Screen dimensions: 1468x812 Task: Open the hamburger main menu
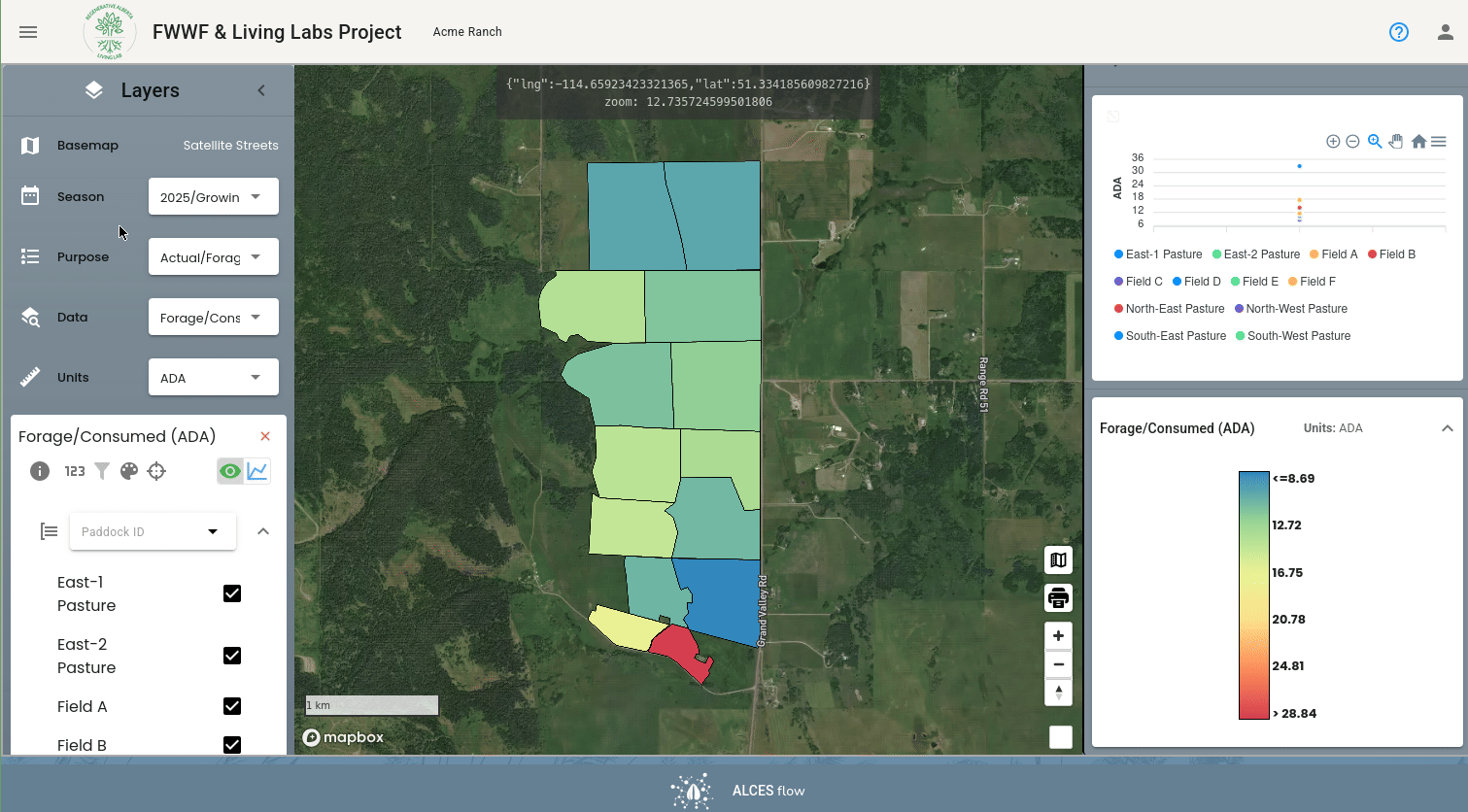[x=28, y=32]
